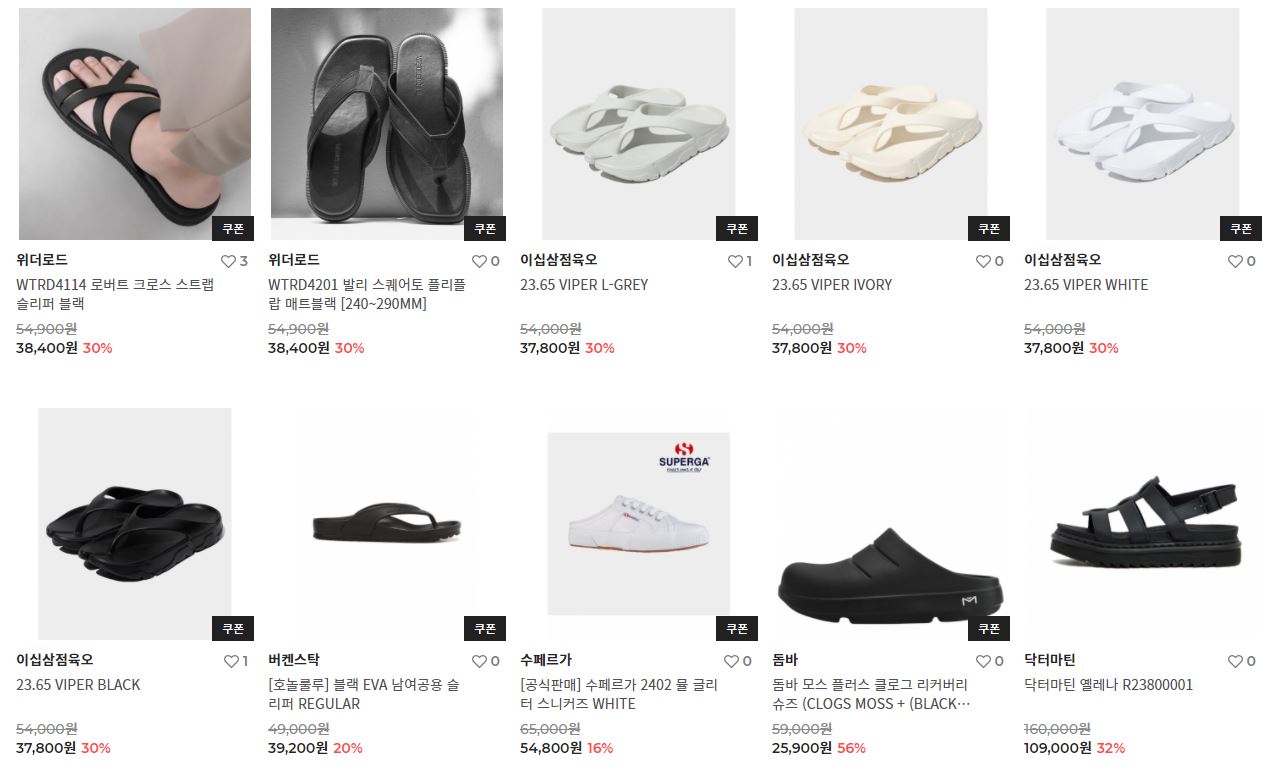Image resolution: width=1279 pixels, height=781 pixels.
Task: Heart the 돔바 clogs moss plus item
Action: click(983, 661)
